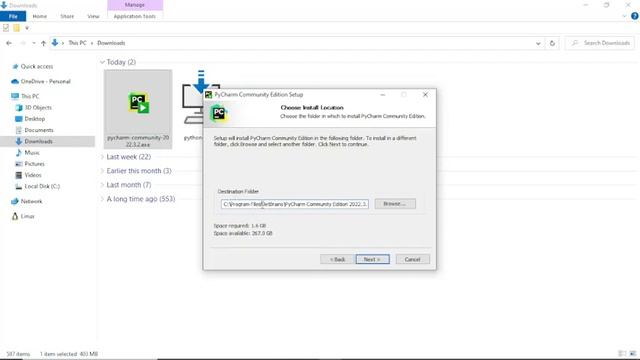This screenshot has width=640, height=360.
Task: Go back in Explorer navigation
Action: (x=9, y=43)
